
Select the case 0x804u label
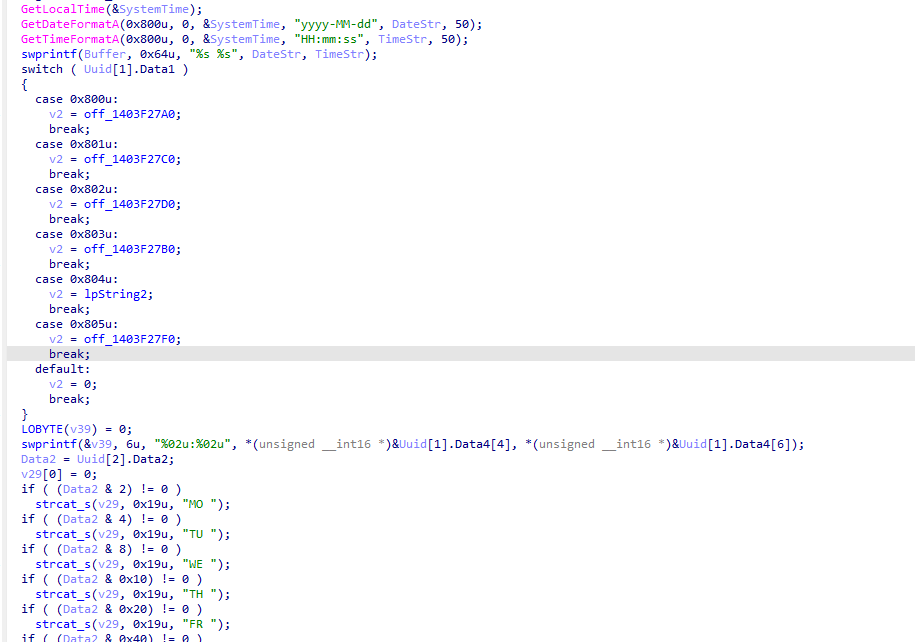76,280
